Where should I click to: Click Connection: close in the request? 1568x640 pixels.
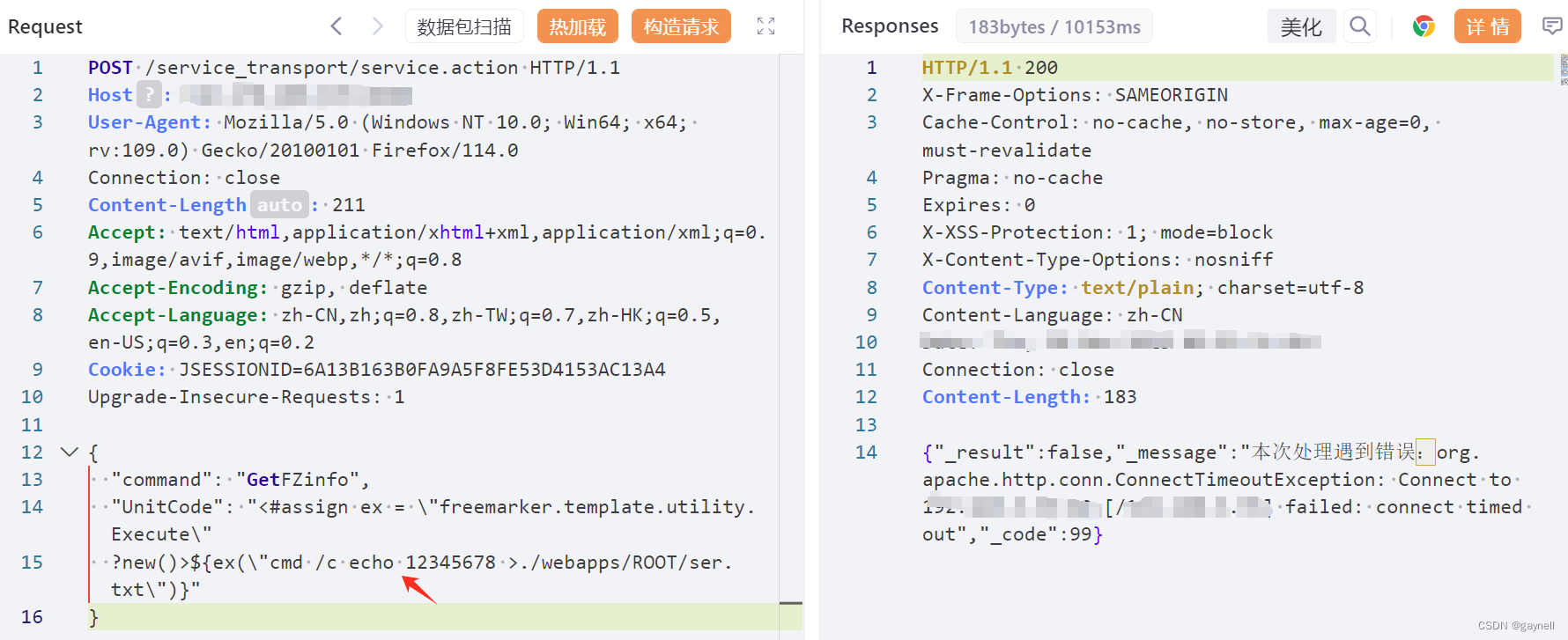(x=184, y=177)
